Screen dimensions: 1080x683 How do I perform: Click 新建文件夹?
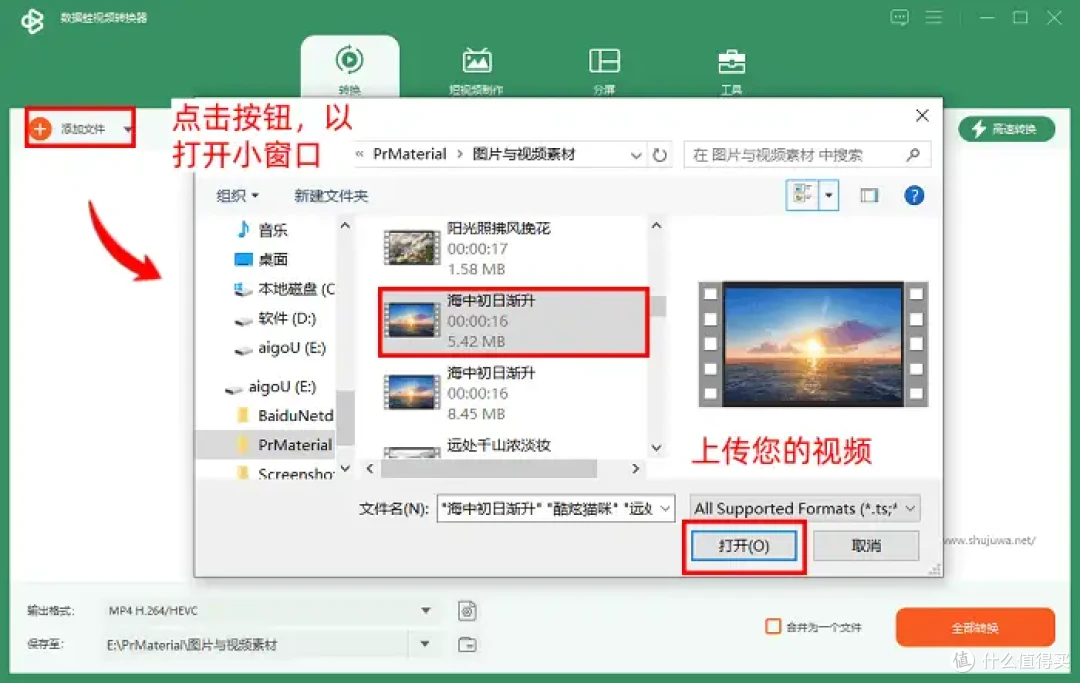(x=331, y=196)
